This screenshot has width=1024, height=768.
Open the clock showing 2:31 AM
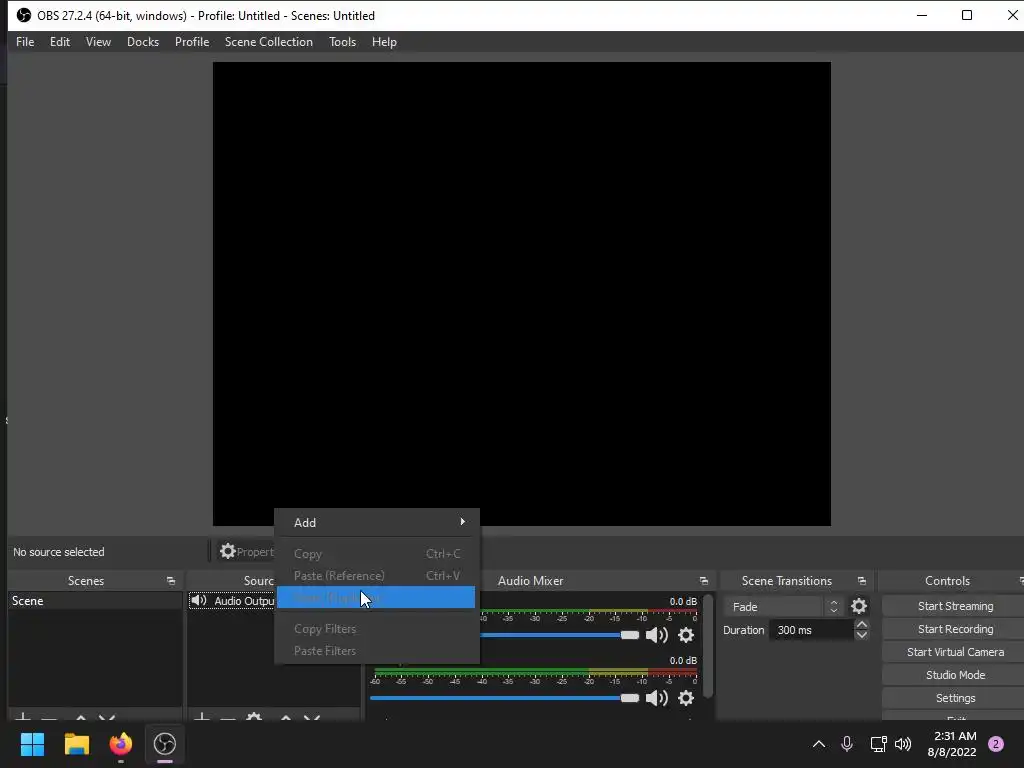pyautogui.click(x=952, y=744)
